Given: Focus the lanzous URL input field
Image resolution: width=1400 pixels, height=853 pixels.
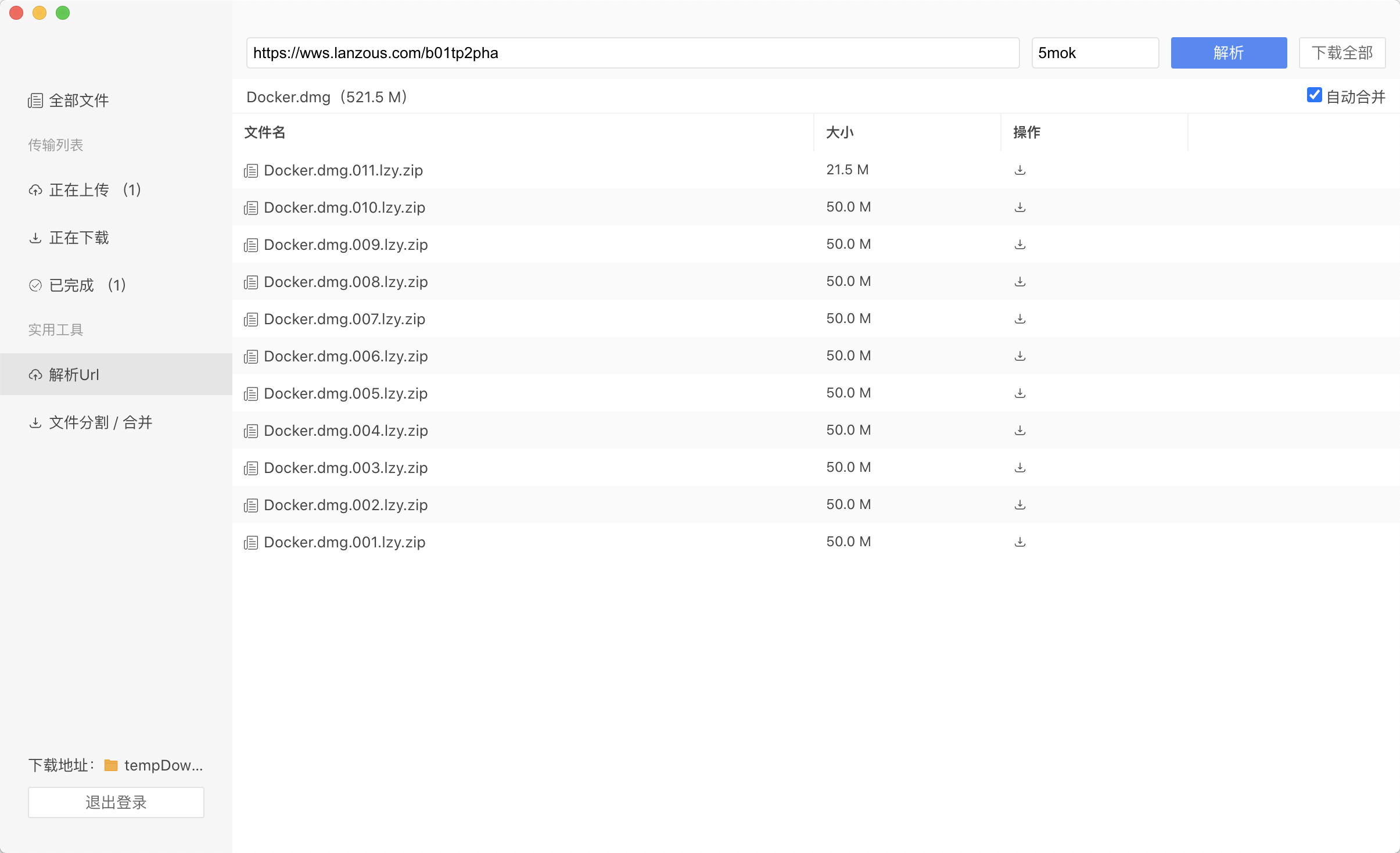Looking at the screenshot, I should tap(633, 53).
